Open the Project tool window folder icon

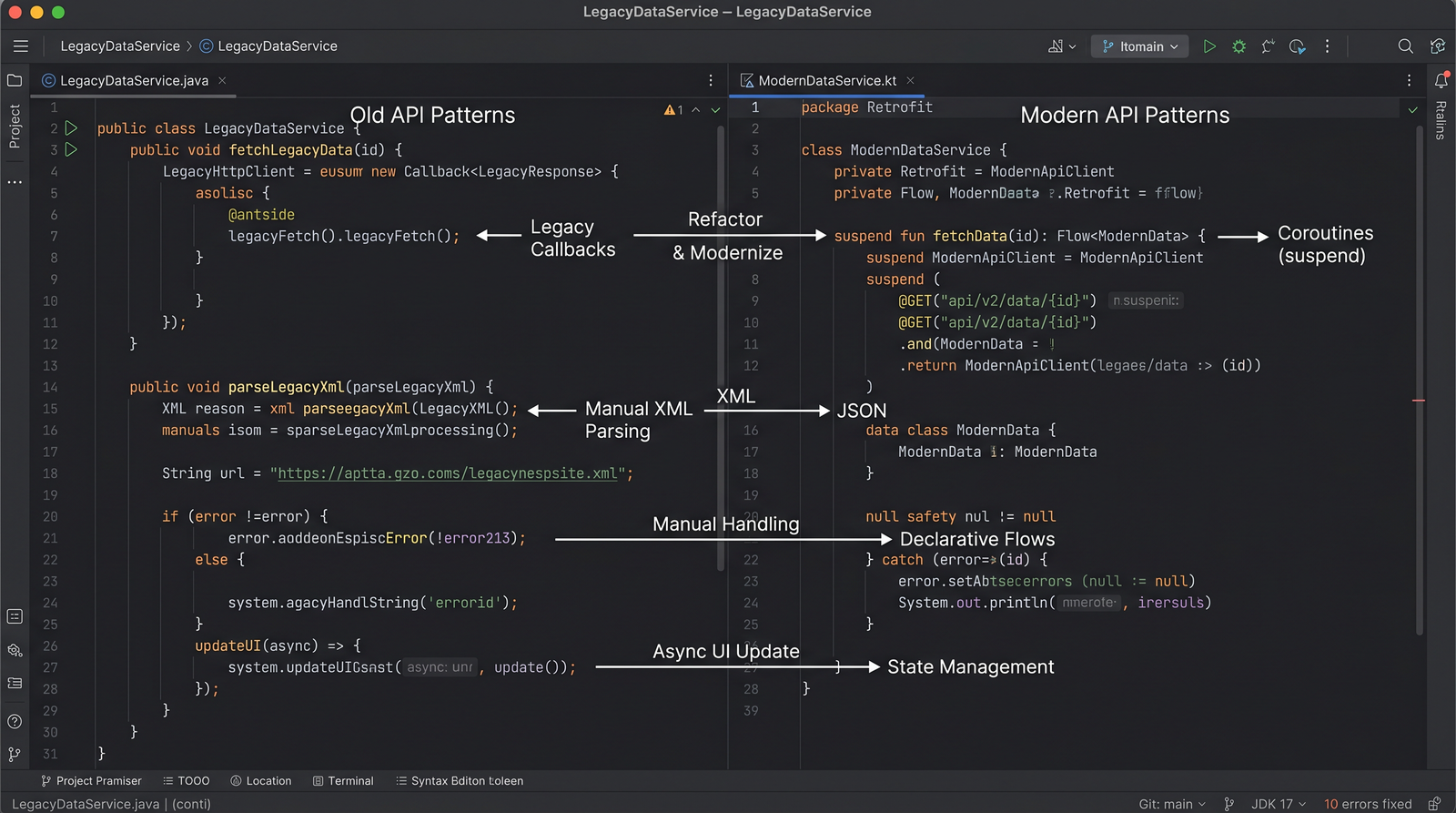tap(15, 80)
